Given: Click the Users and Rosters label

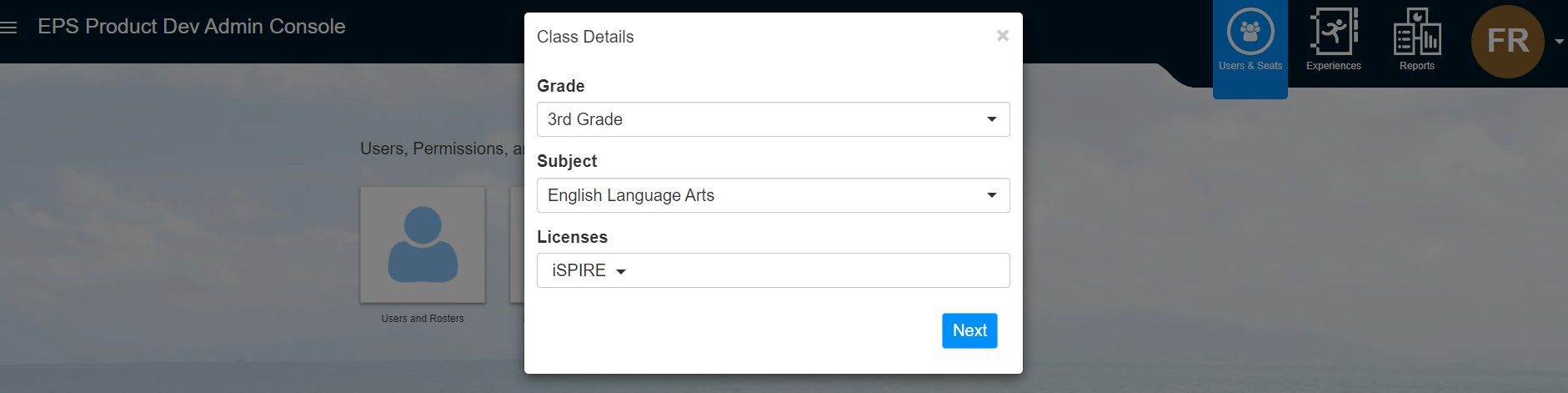Looking at the screenshot, I should (423, 319).
